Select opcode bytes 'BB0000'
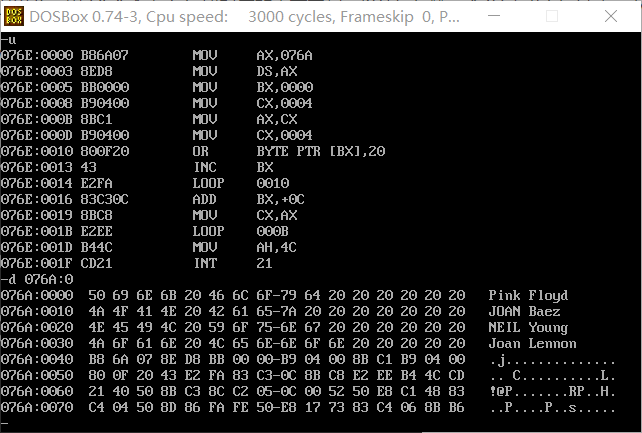The image size is (642, 433). [x=105, y=87]
